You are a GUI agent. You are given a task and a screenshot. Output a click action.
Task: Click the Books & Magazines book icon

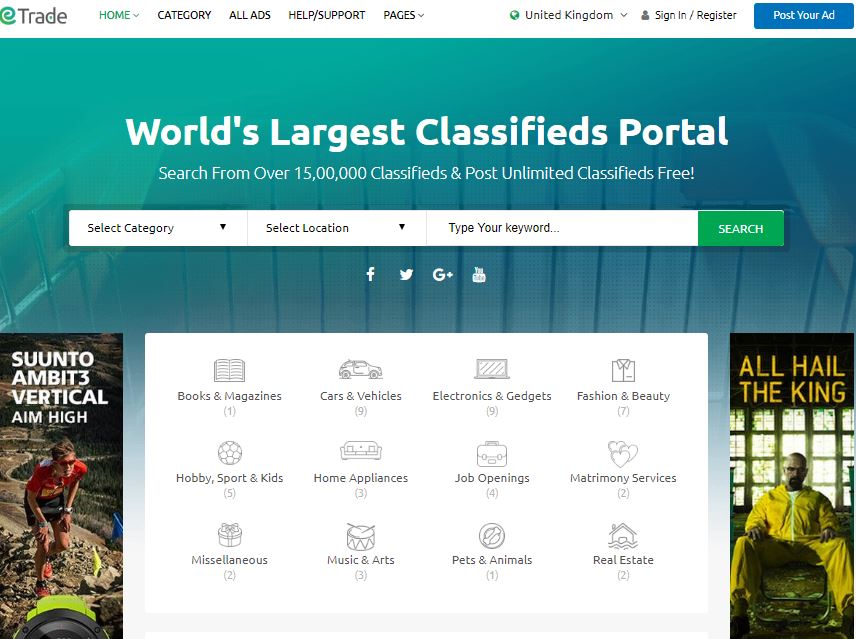pyautogui.click(x=229, y=370)
